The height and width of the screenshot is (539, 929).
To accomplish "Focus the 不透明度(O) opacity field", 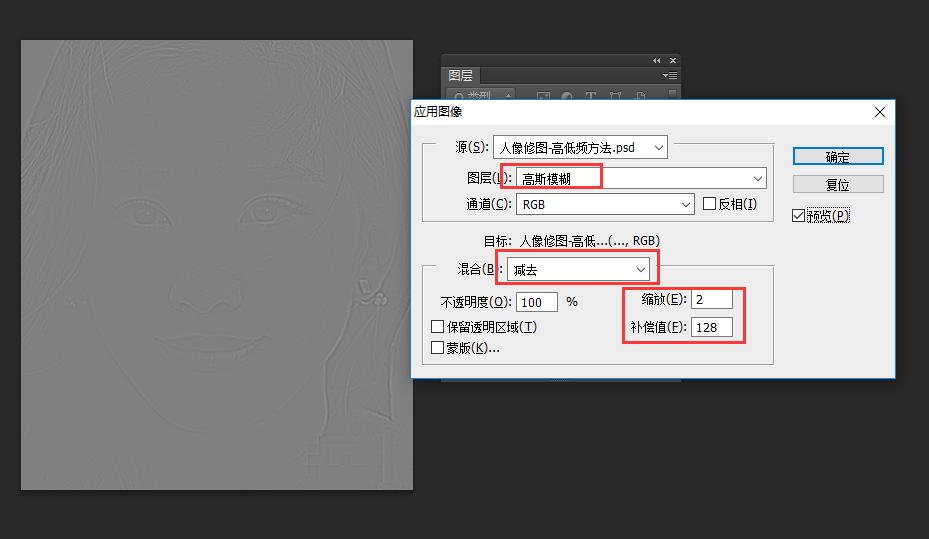I will click(537, 302).
